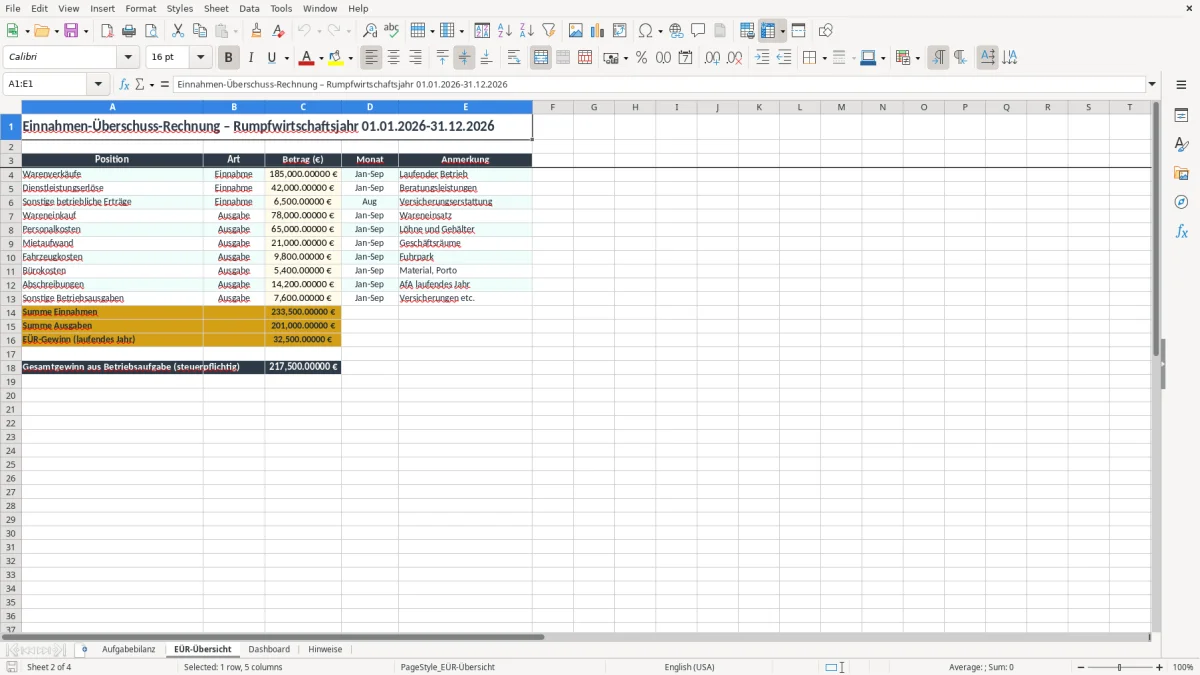The image size is (1200, 675).
Task: Sort ascending with the A-Z icon
Action: tap(504, 31)
